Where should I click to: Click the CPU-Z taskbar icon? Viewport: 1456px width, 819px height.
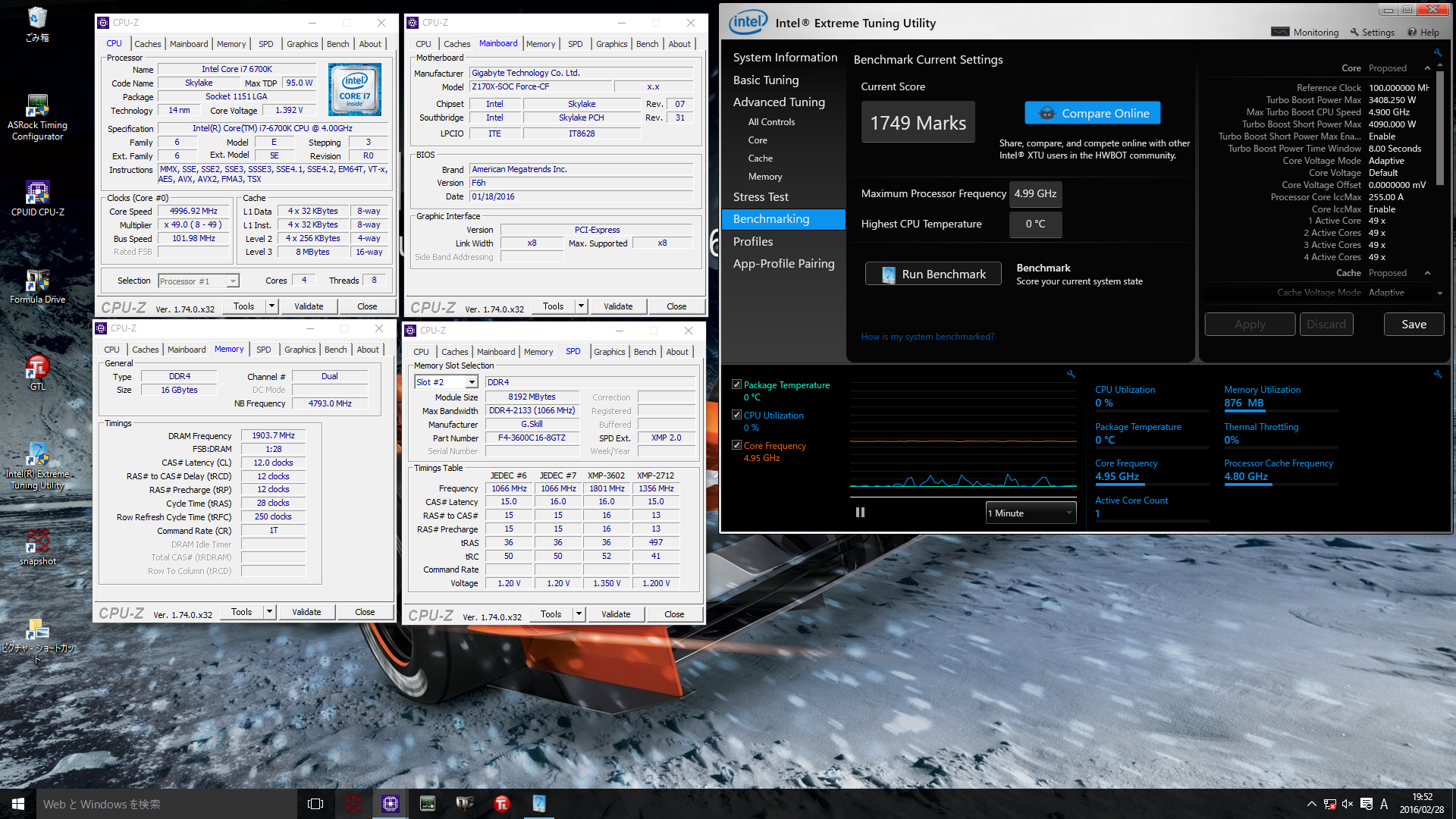click(x=390, y=804)
